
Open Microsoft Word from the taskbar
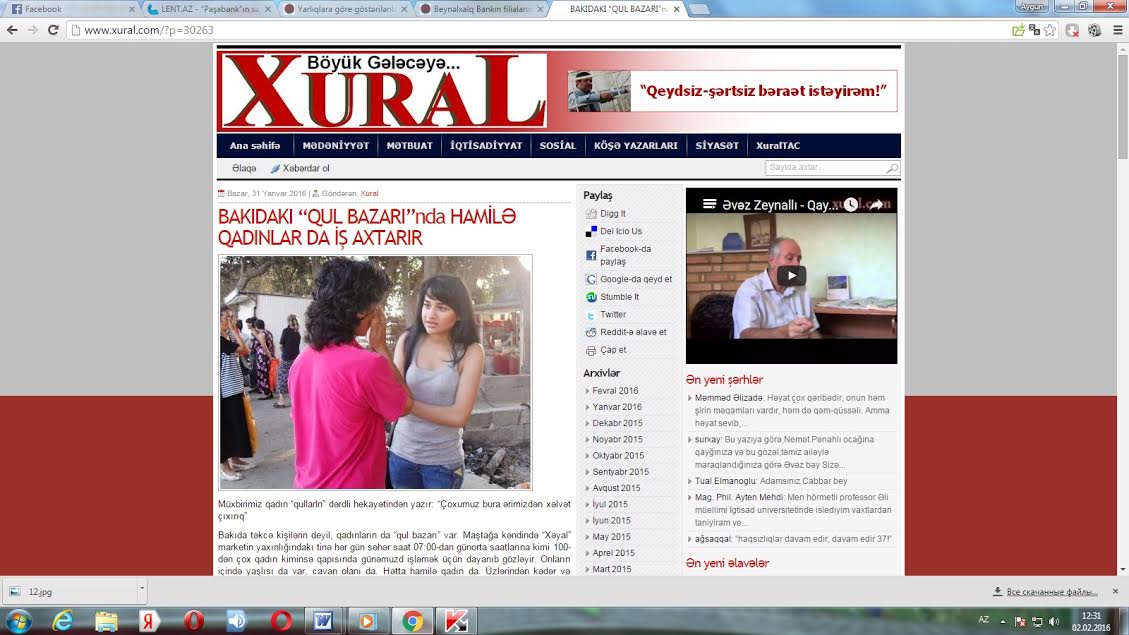(x=323, y=621)
